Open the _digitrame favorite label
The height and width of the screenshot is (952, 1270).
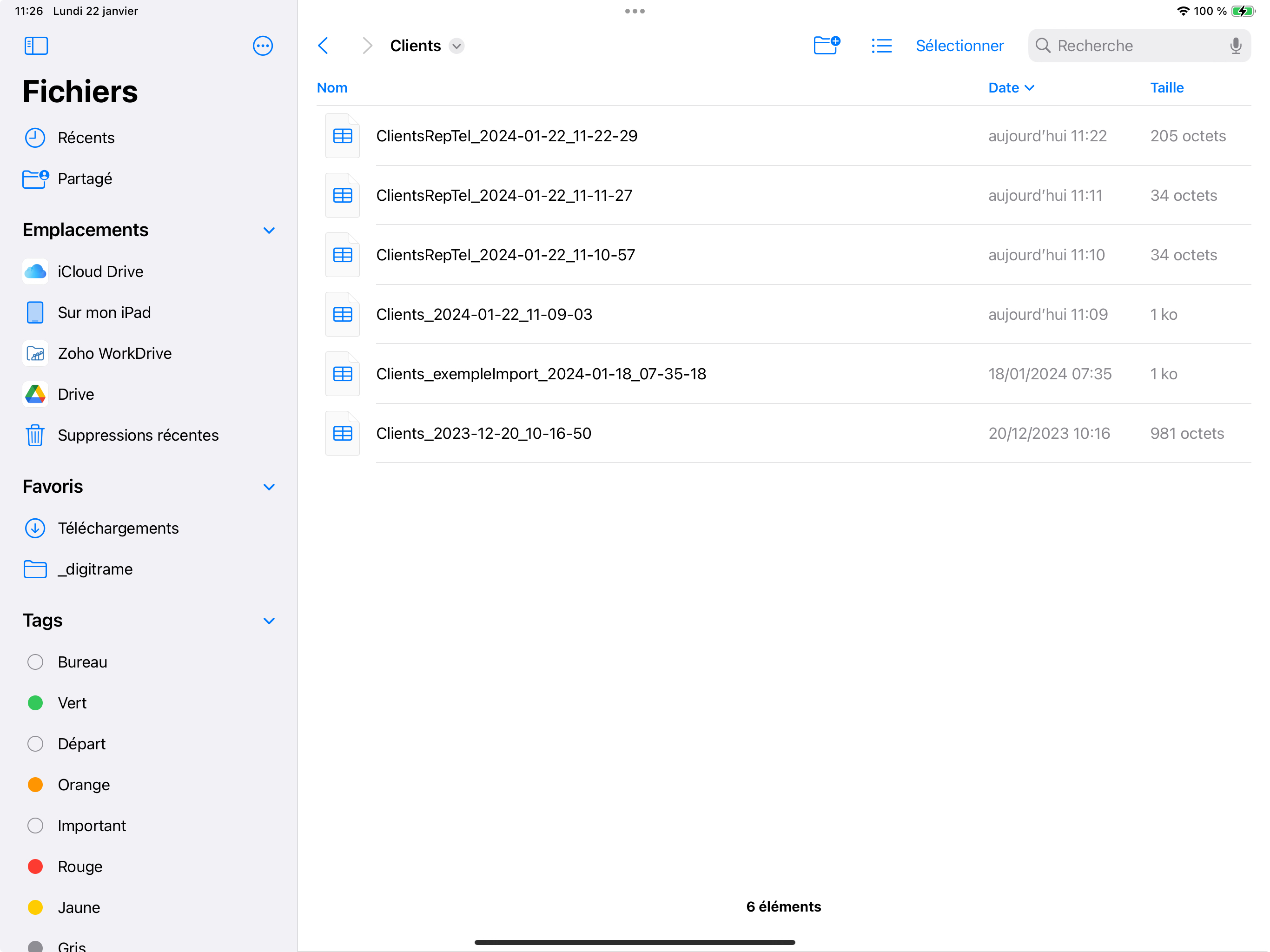click(x=95, y=569)
